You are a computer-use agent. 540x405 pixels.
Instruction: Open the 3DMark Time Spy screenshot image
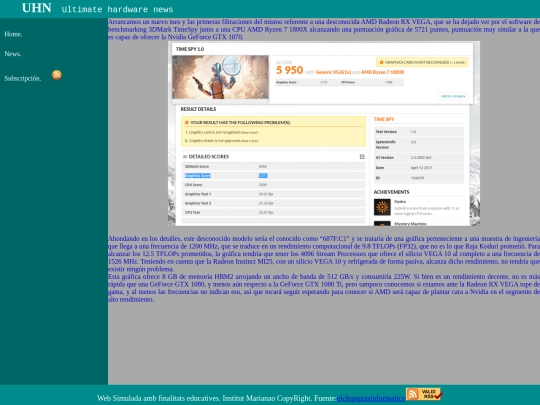coord(324,134)
